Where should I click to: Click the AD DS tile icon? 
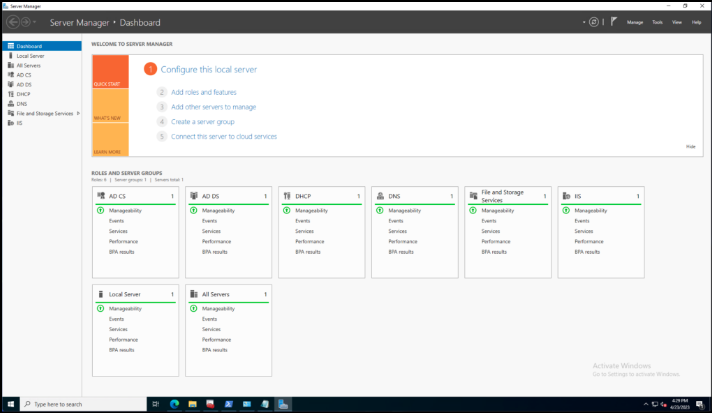[x=194, y=196]
